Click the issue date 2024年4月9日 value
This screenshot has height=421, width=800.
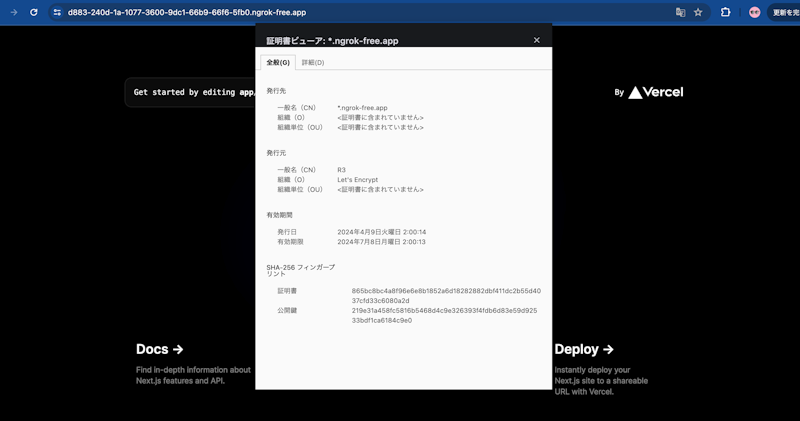point(382,232)
